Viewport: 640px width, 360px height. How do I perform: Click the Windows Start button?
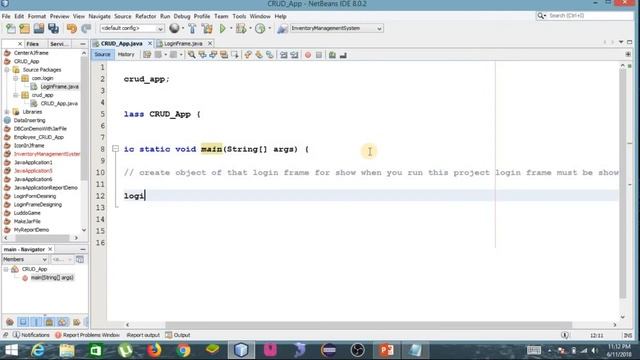tap(11, 350)
